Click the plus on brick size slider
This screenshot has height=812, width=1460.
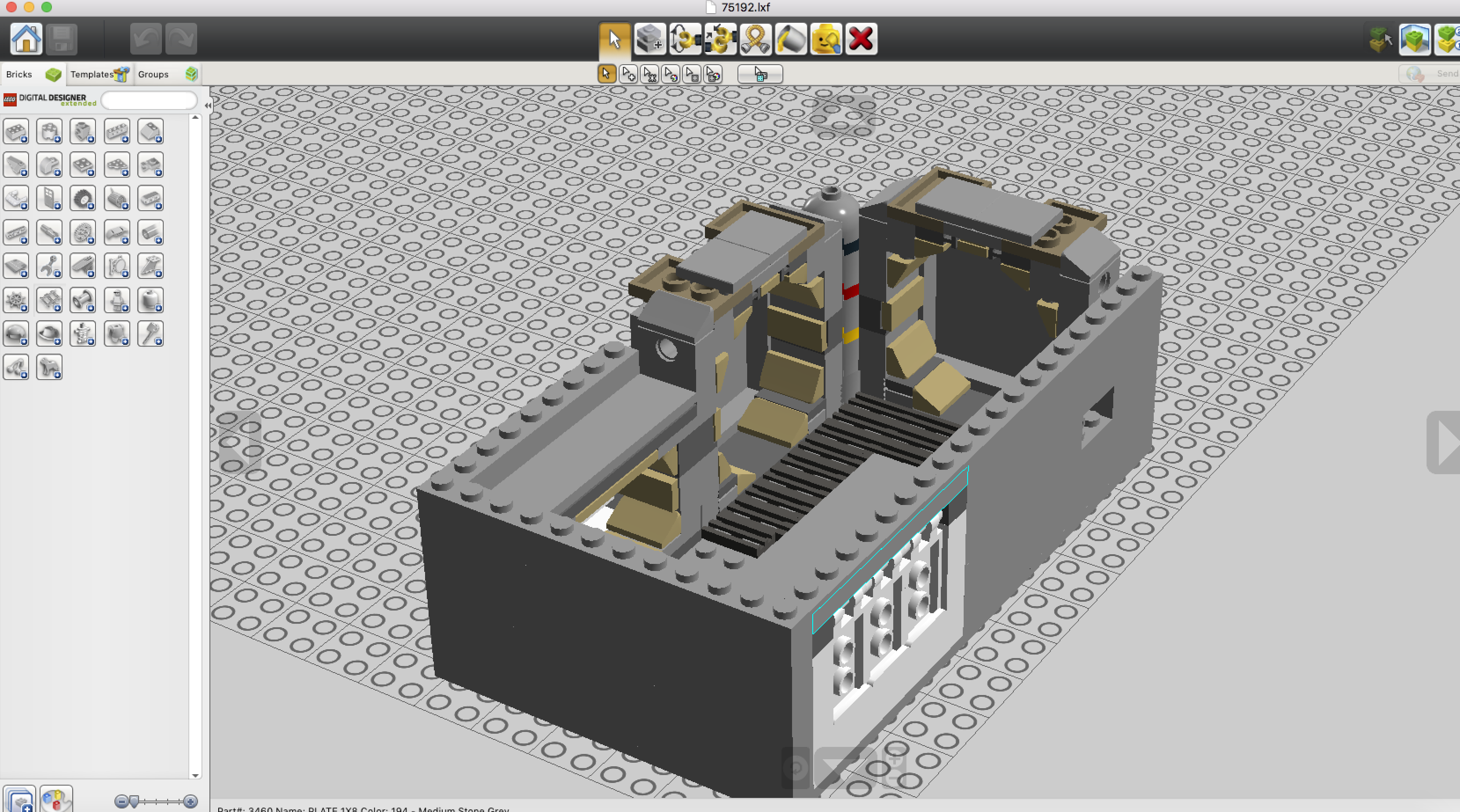(191, 801)
